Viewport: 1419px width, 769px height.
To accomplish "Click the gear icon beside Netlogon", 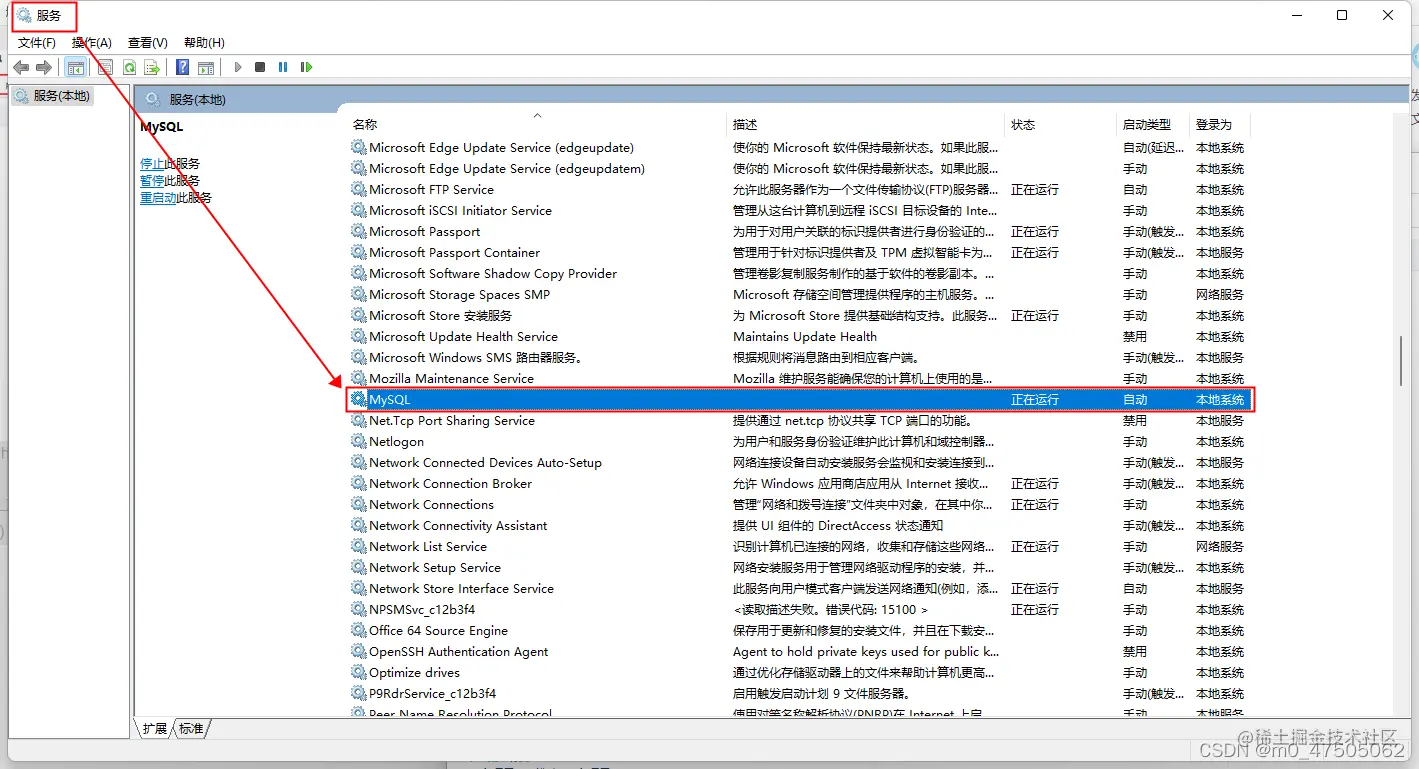I will (x=358, y=441).
